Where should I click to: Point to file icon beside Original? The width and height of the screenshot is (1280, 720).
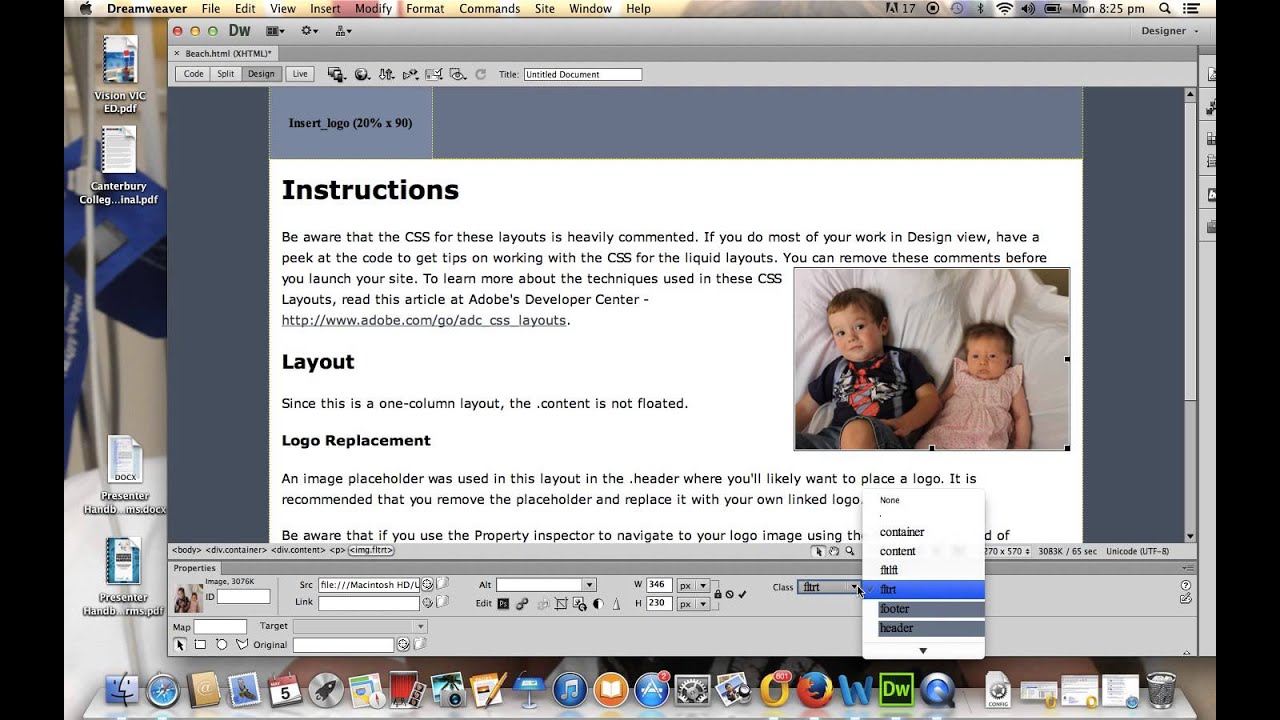(403, 645)
